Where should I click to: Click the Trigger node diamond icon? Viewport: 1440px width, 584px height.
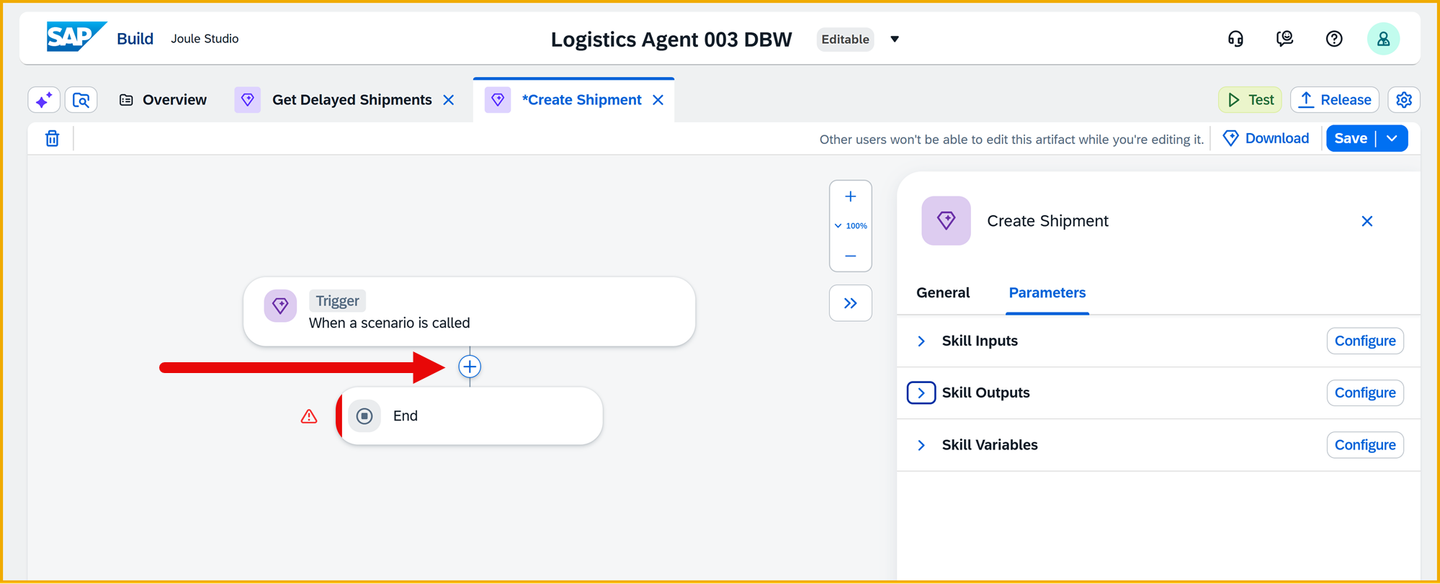[280, 305]
